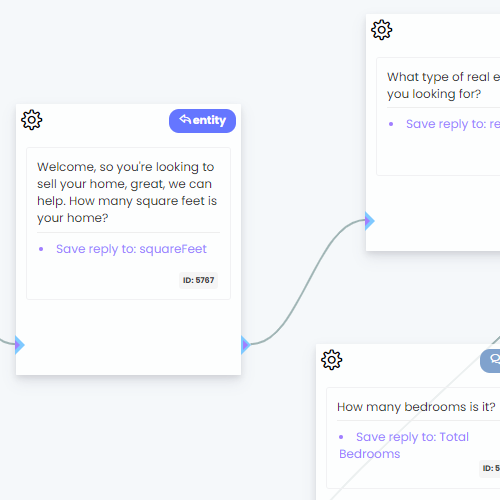
Task: Click chat bubble badge on bedrooms card
Action: point(490,361)
